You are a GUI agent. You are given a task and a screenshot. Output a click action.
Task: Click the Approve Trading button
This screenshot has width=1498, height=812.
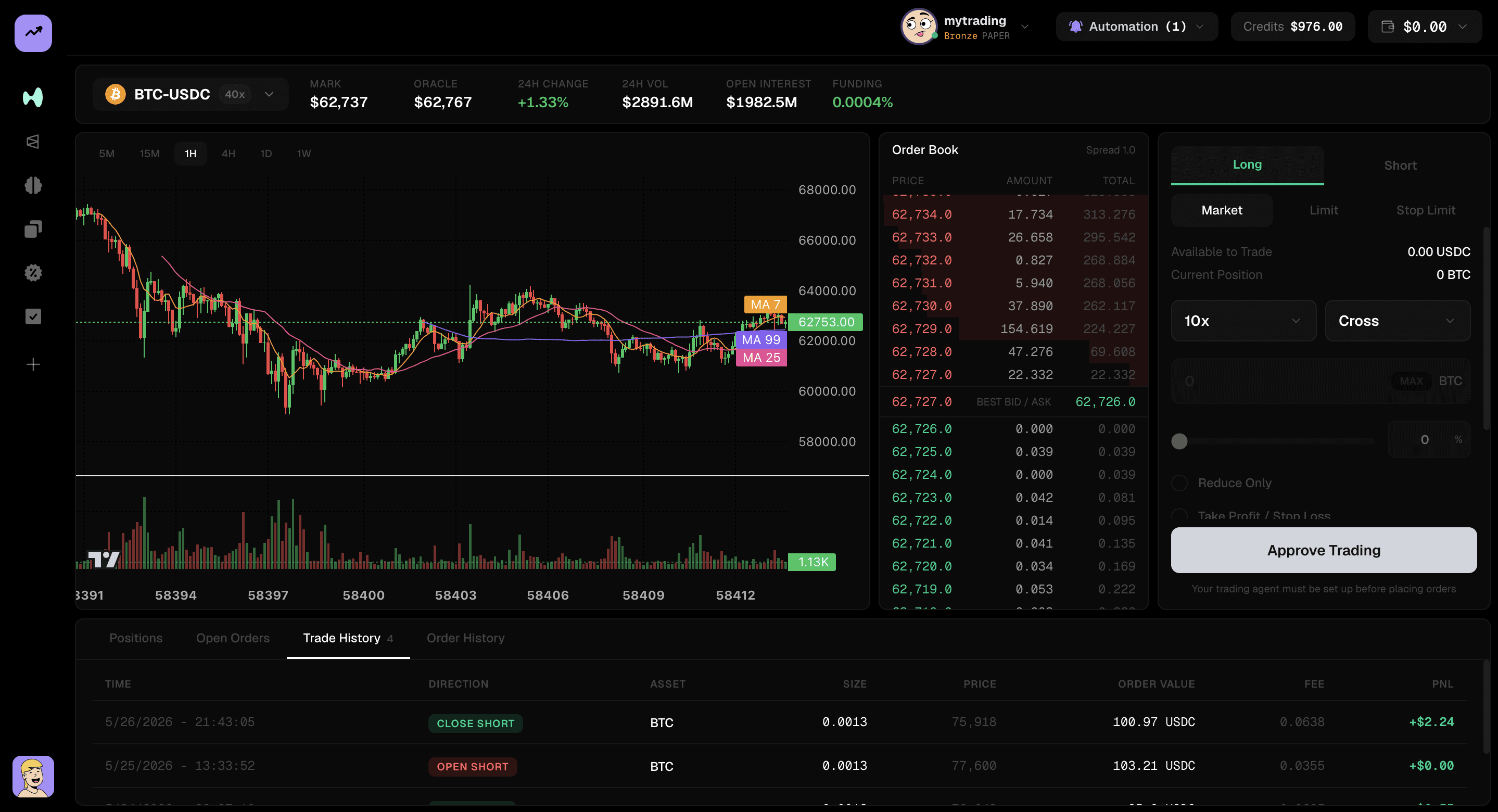click(1324, 550)
